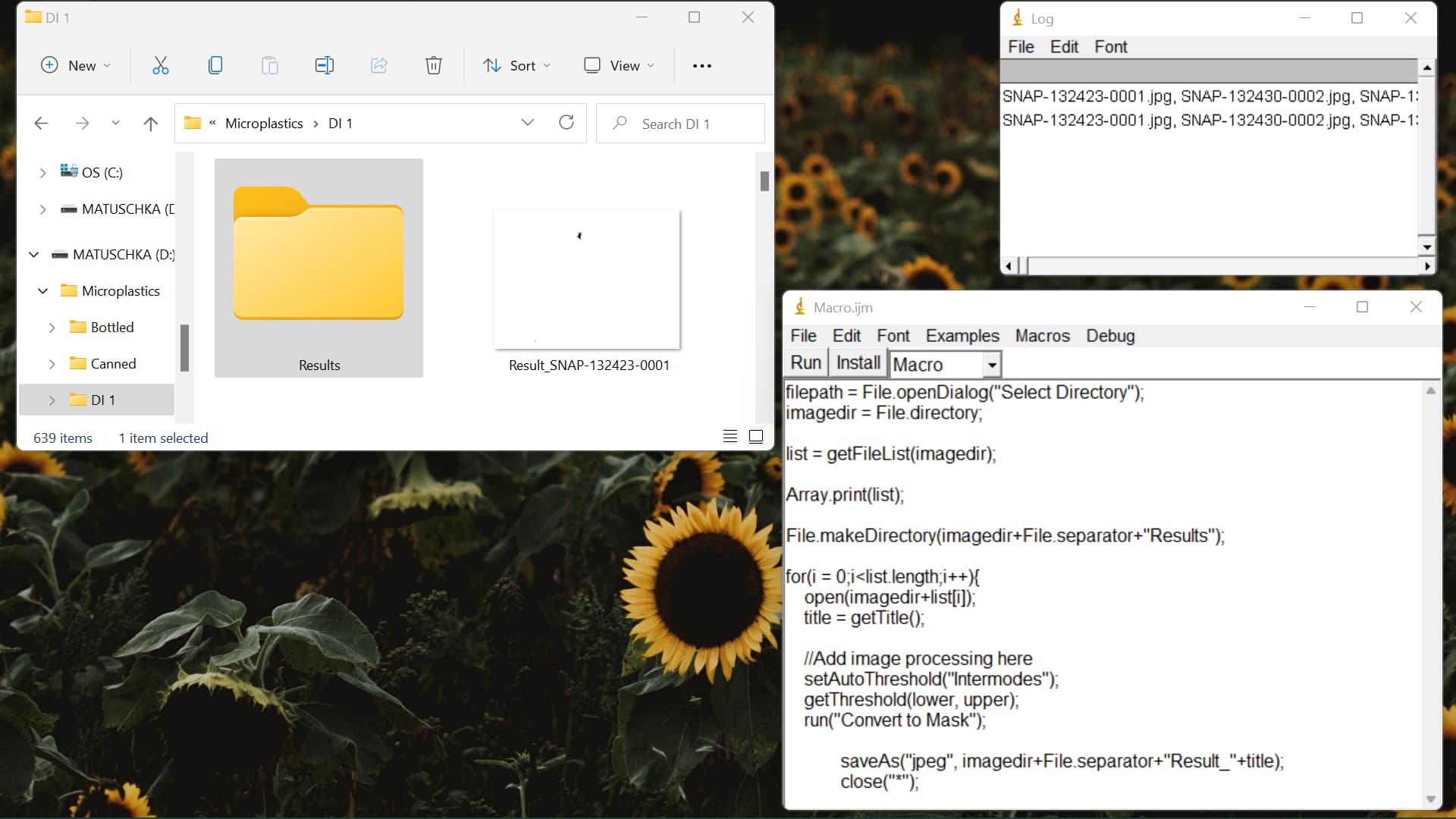Open the Font menu in the Log window

(1110, 46)
